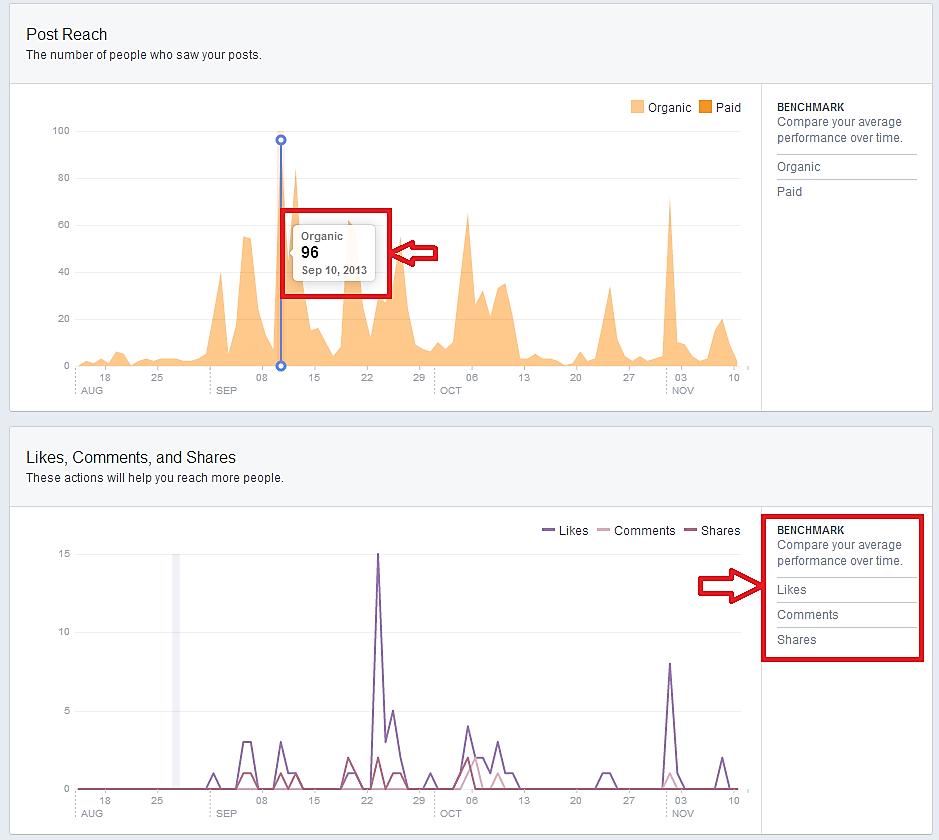Click the selected Sep 10 chart slider handle
The image size is (939, 840).
click(280, 365)
